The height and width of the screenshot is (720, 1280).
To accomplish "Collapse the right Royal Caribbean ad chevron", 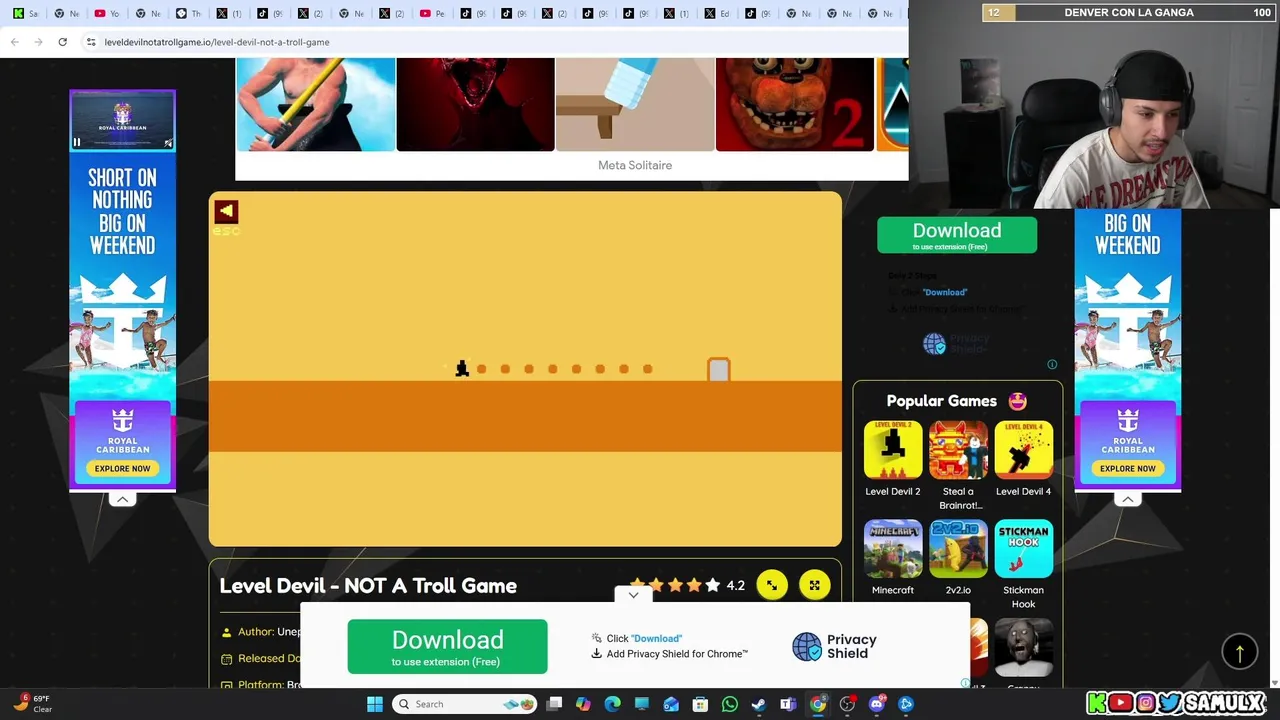I will click(x=1127, y=499).
